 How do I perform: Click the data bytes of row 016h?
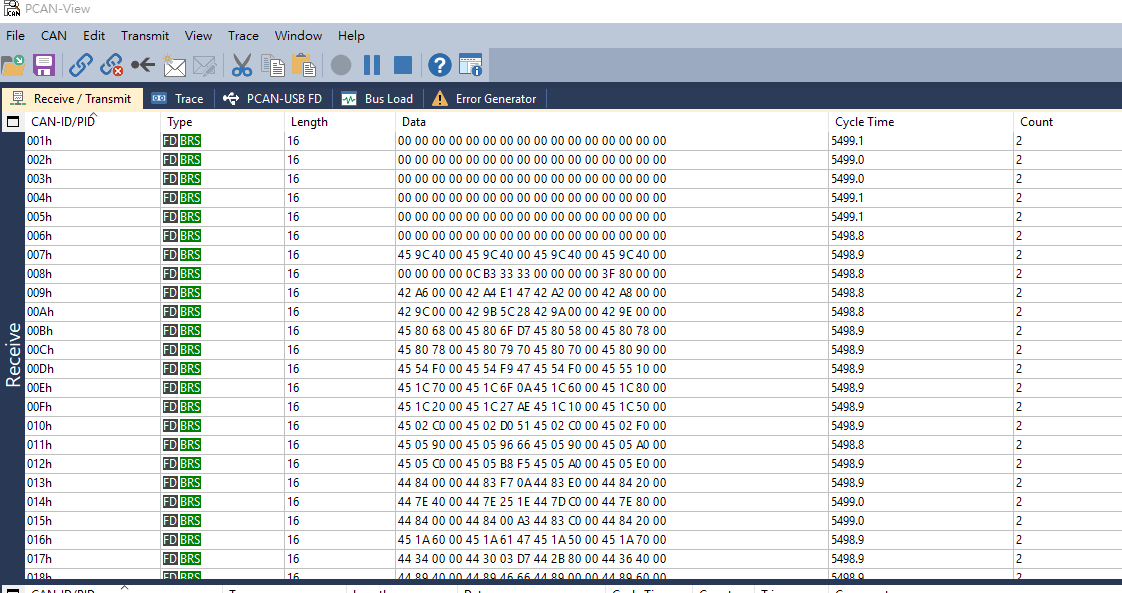pos(532,540)
